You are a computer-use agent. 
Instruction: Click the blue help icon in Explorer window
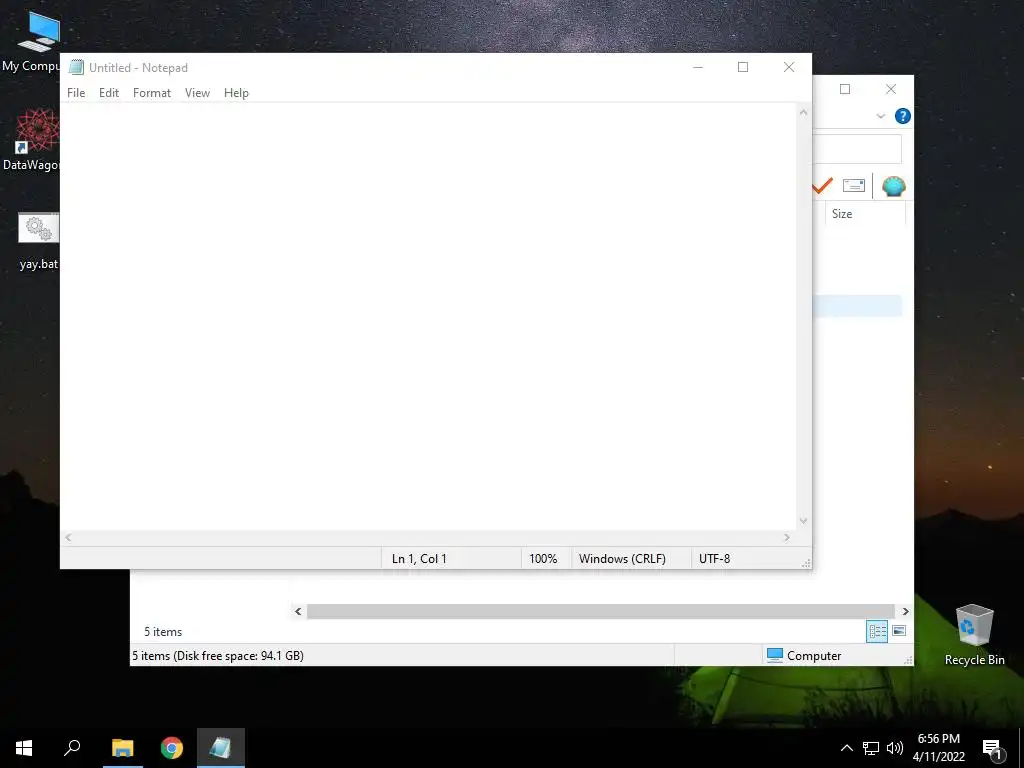tap(903, 116)
